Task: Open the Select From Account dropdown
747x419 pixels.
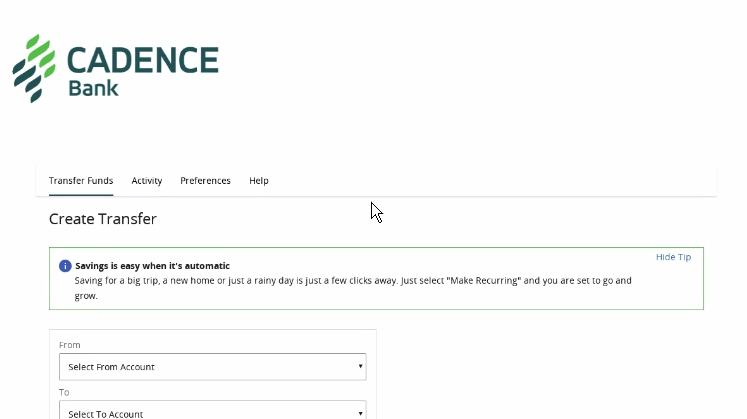Action: (x=212, y=367)
